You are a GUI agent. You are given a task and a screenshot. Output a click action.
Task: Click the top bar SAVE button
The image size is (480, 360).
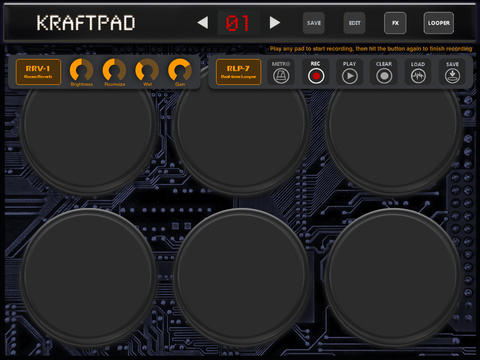314,23
